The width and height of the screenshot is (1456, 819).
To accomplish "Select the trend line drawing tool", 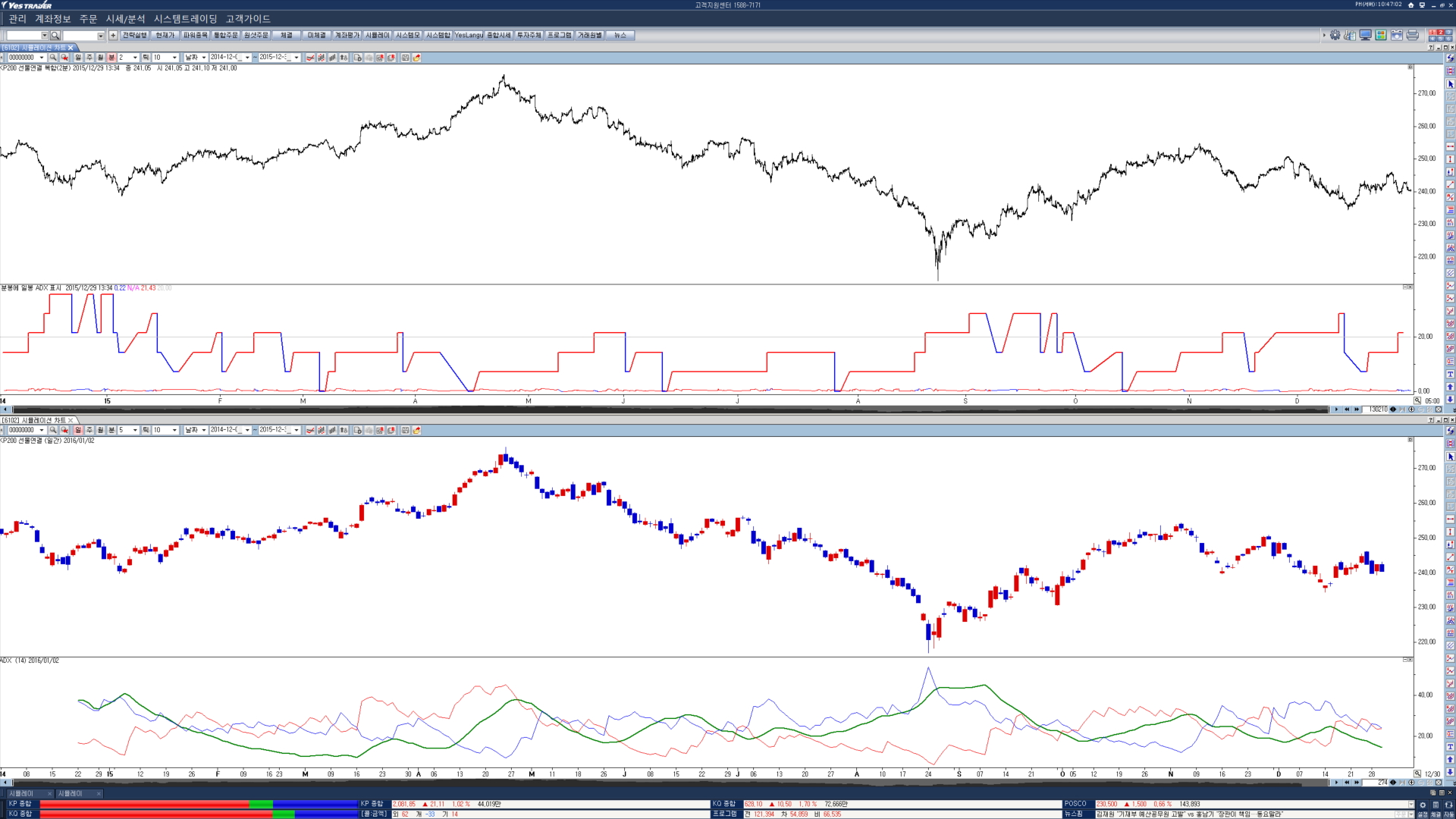I will click(1450, 184).
